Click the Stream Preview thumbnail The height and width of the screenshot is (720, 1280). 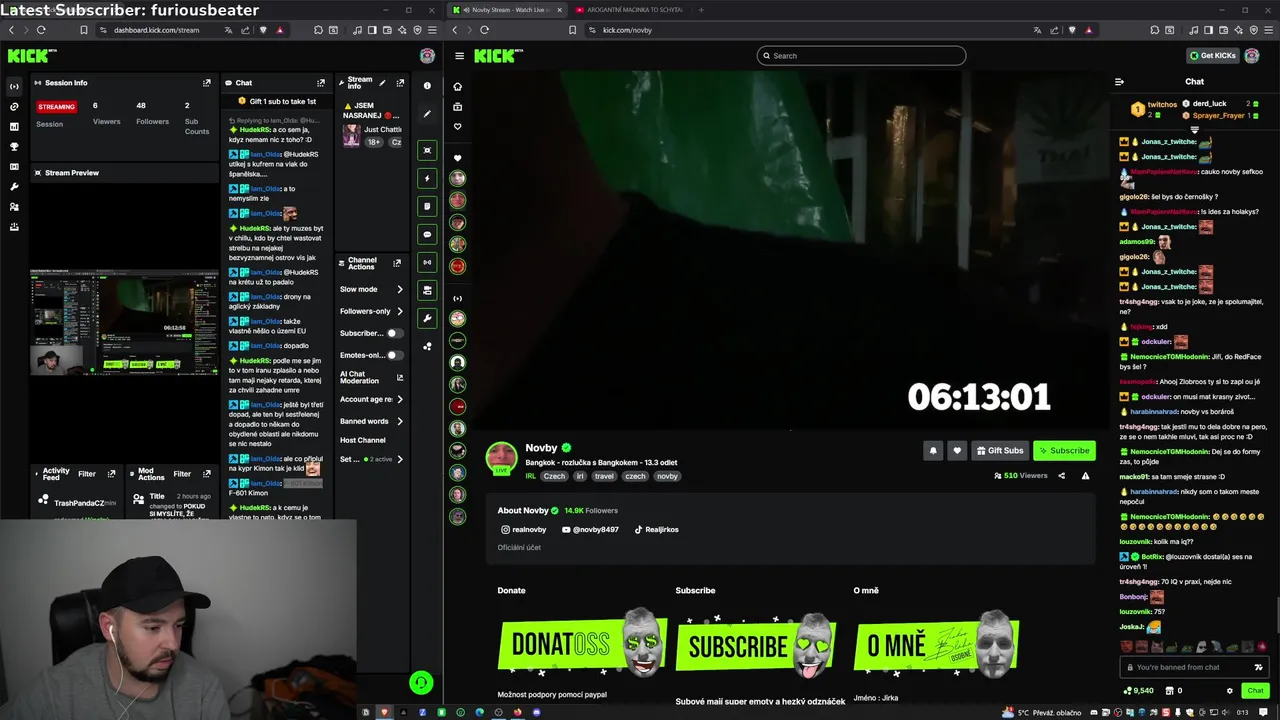pyautogui.click(x=124, y=322)
